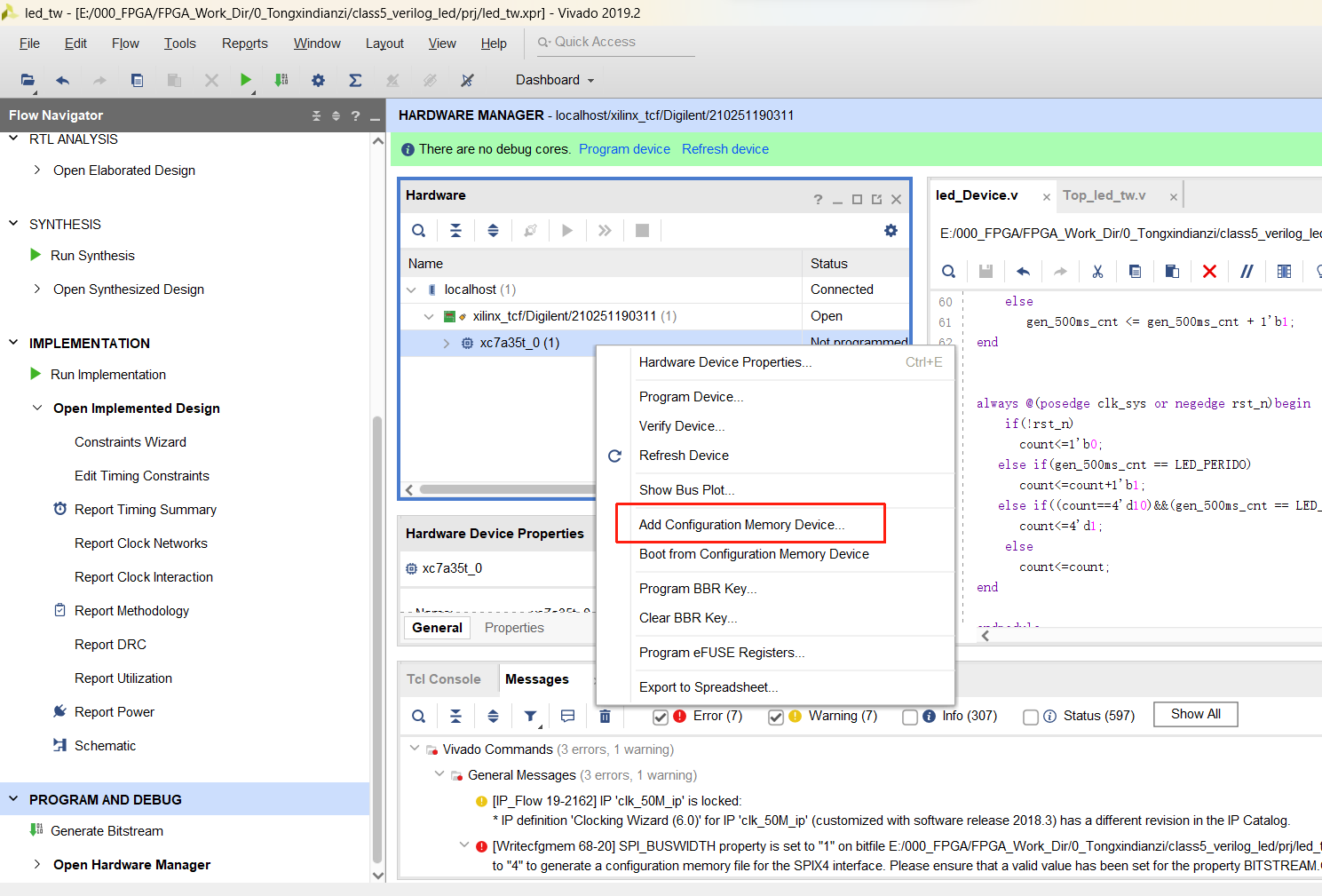Screen dimensions: 1322x896
Task: Click the red X delete icon in editor
Action: (1209, 272)
